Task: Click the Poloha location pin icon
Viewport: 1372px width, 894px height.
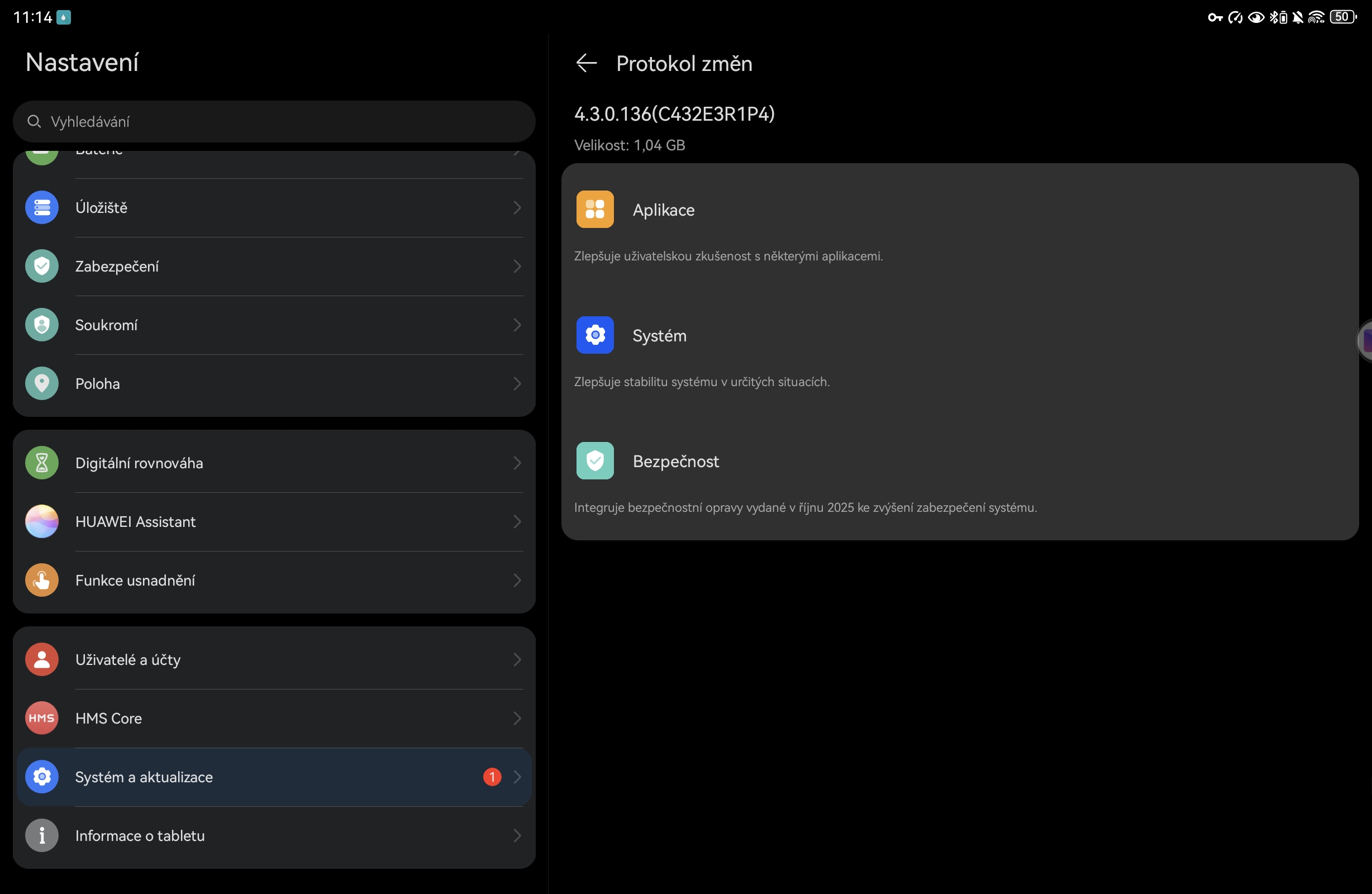Action: [x=41, y=383]
